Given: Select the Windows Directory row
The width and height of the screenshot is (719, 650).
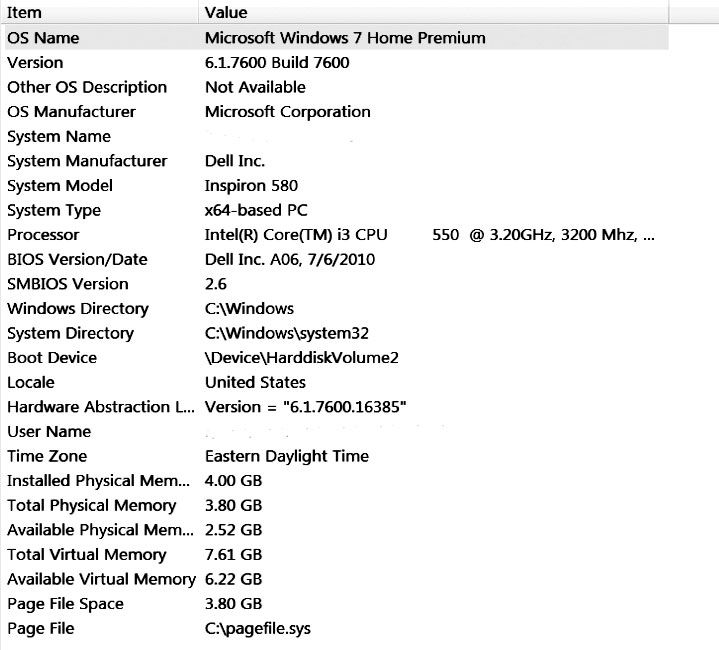Looking at the screenshot, I should click(78, 309).
